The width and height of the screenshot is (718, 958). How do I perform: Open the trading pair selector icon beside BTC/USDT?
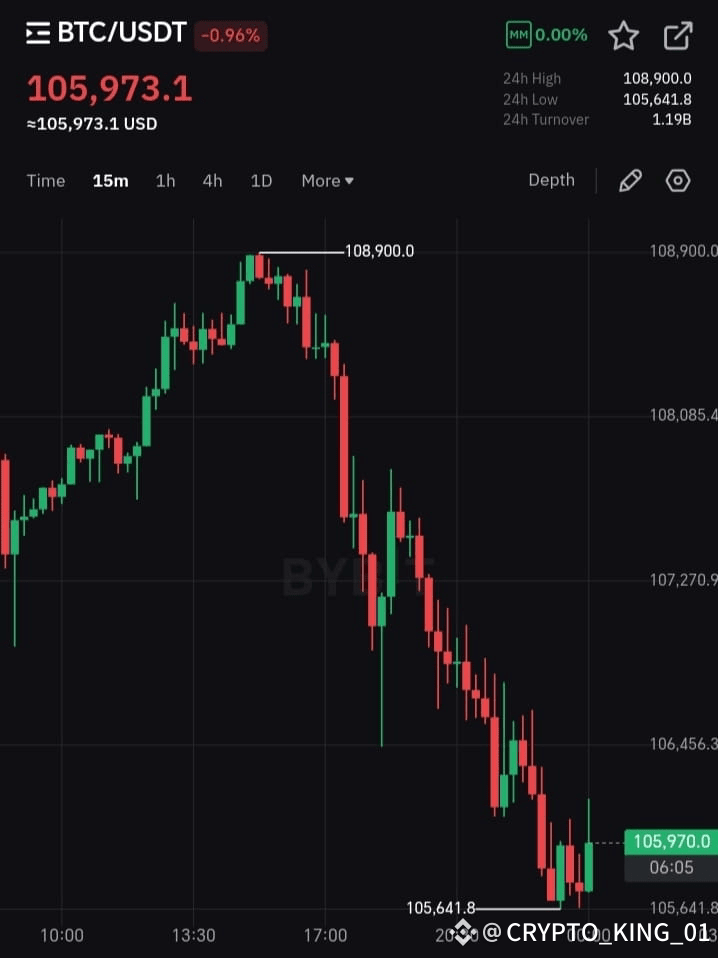pyautogui.click(x=36, y=31)
